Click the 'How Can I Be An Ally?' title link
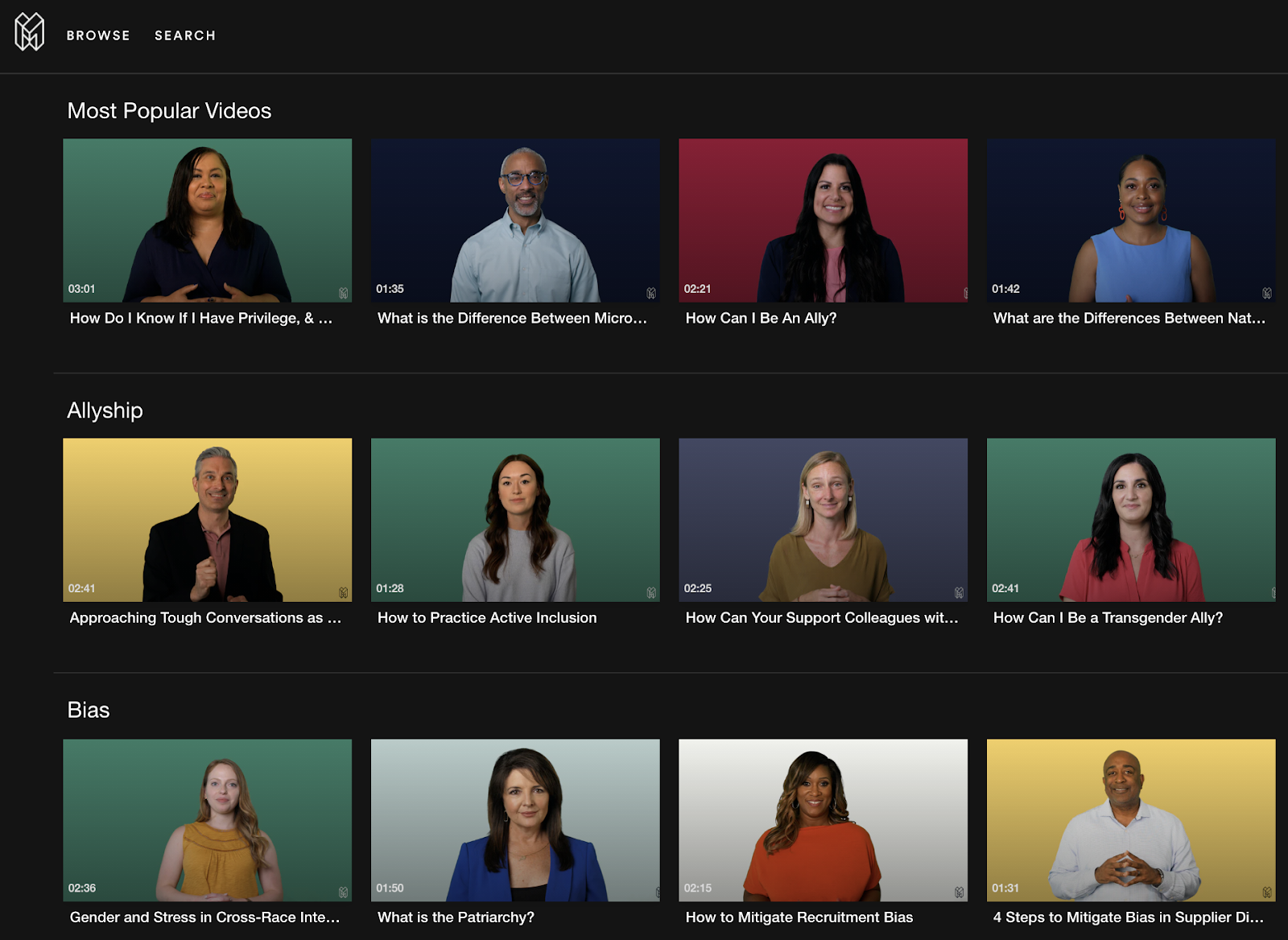This screenshot has height=940, width=1288. click(x=761, y=319)
